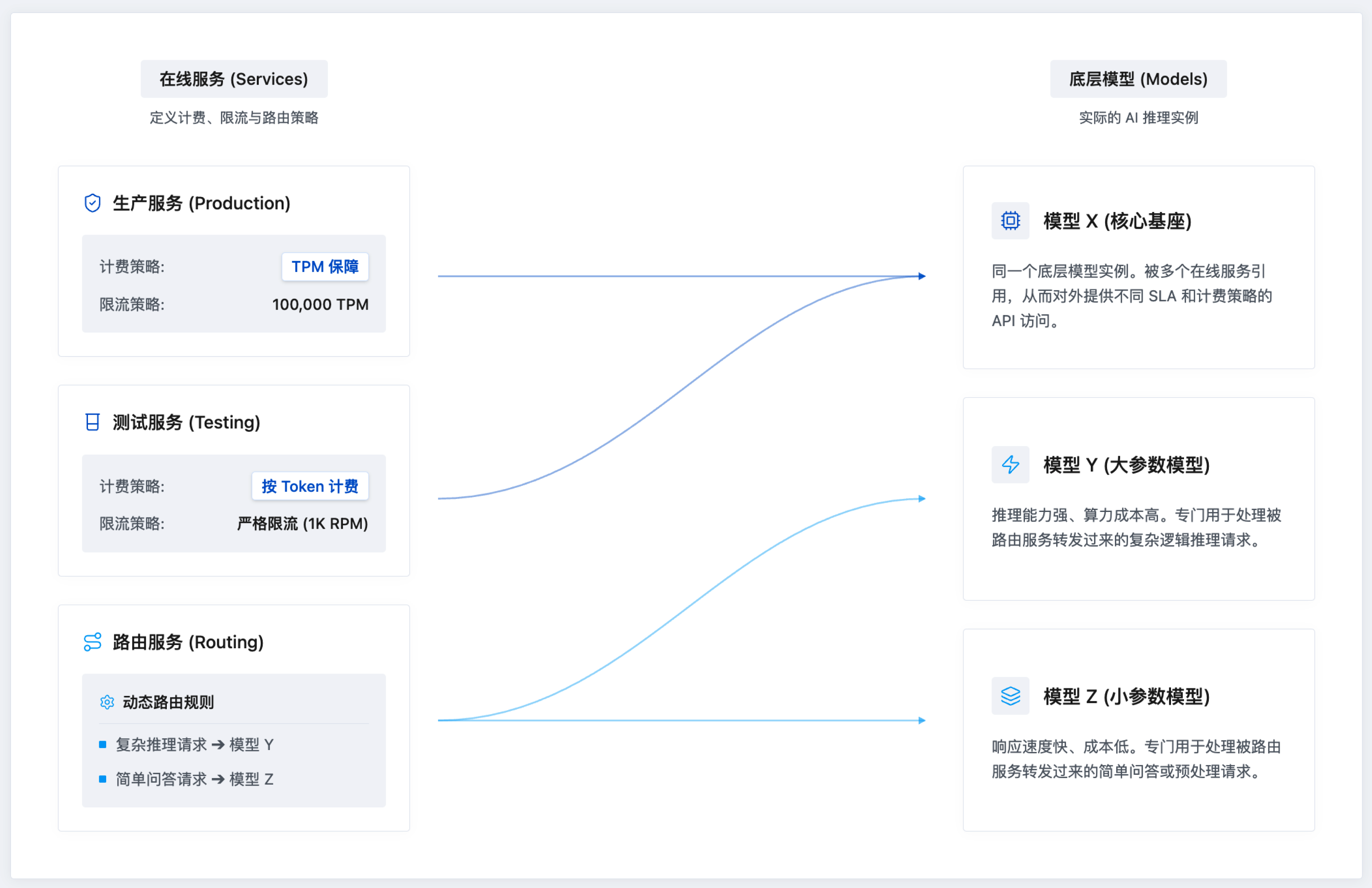Viewport: 1372px width, 888px height.
Task: Click the 简单问答请求 → 模型 Z rule
Action: pos(194,779)
